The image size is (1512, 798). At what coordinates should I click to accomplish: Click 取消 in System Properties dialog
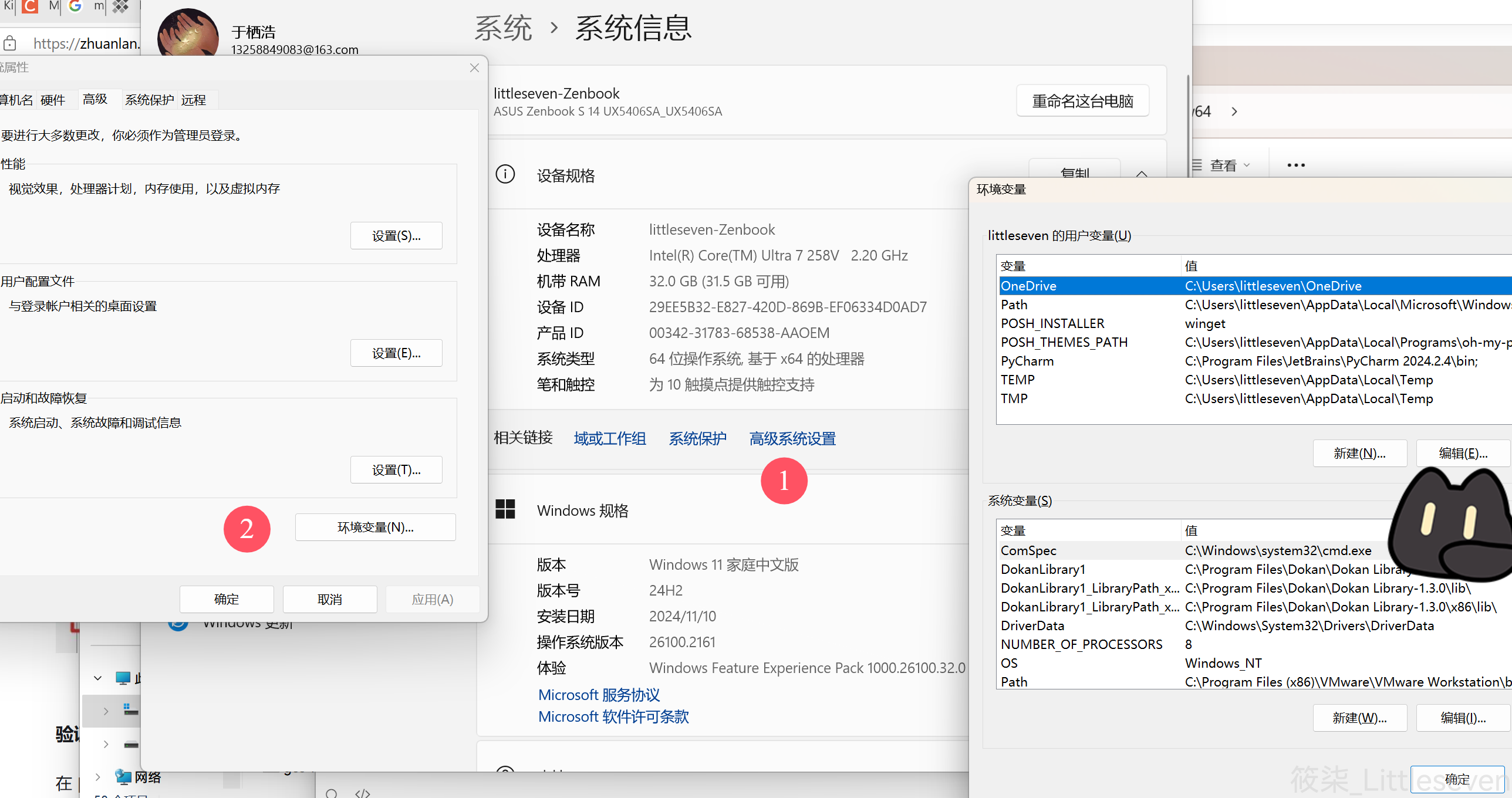[330, 599]
